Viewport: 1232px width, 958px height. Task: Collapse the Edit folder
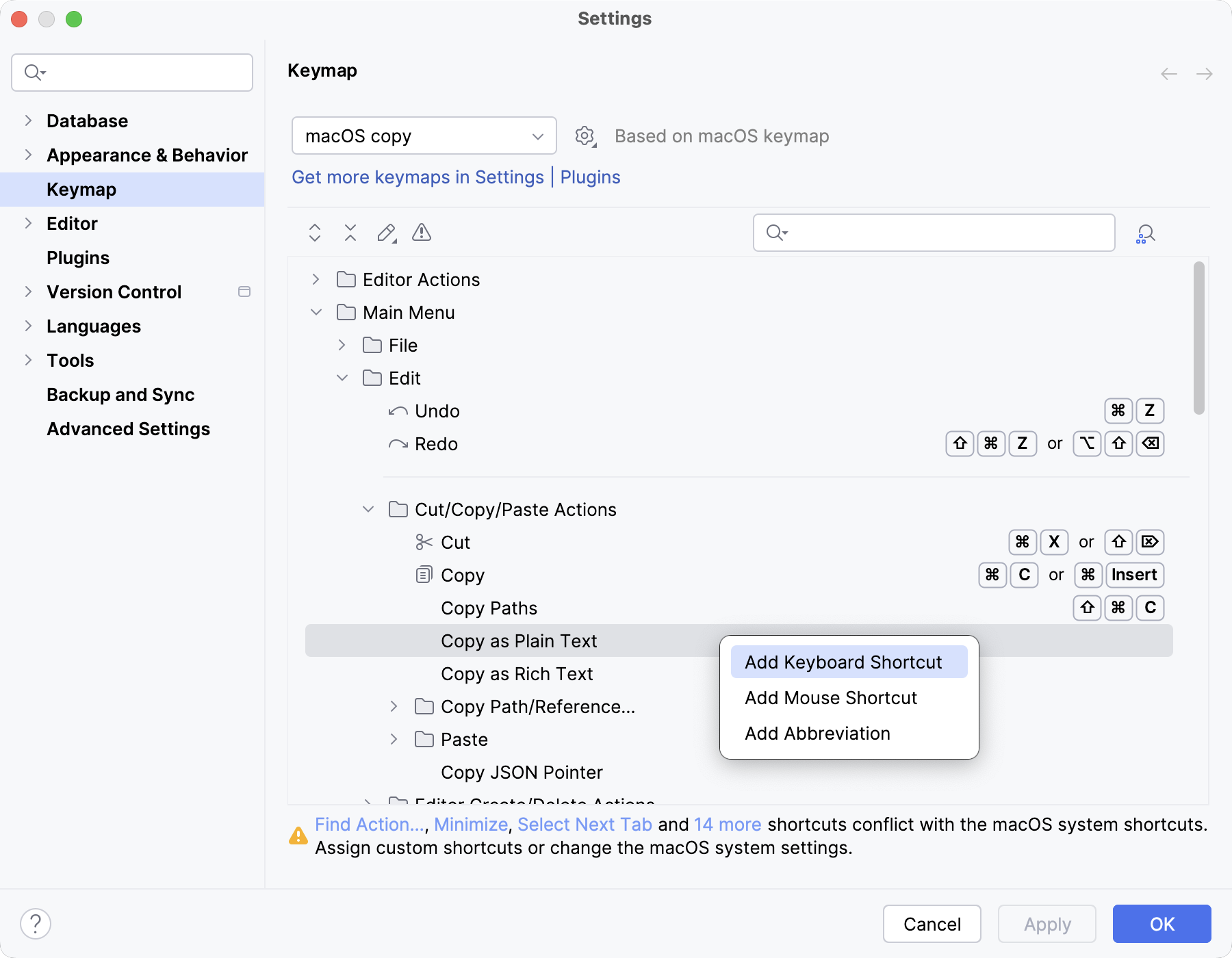[x=342, y=378]
